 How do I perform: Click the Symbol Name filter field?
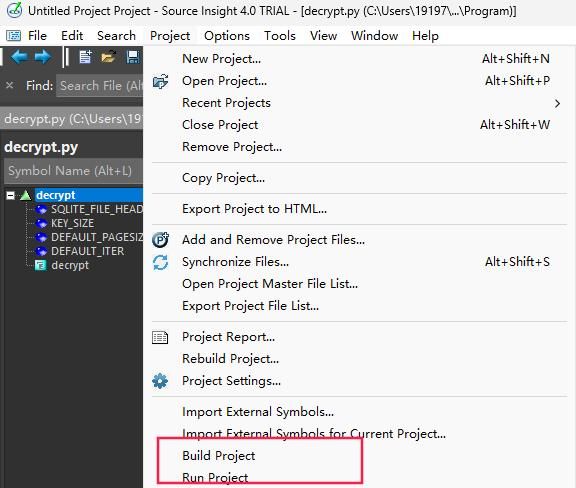pyautogui.click(x=73, y=171)
